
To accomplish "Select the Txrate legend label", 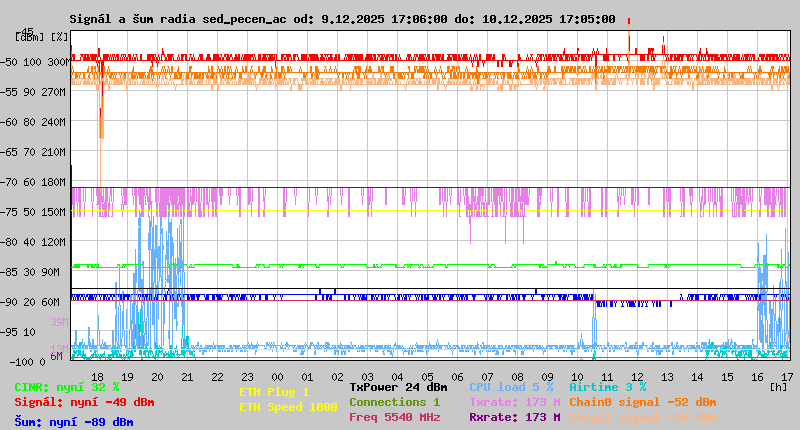I will (514, 402).
